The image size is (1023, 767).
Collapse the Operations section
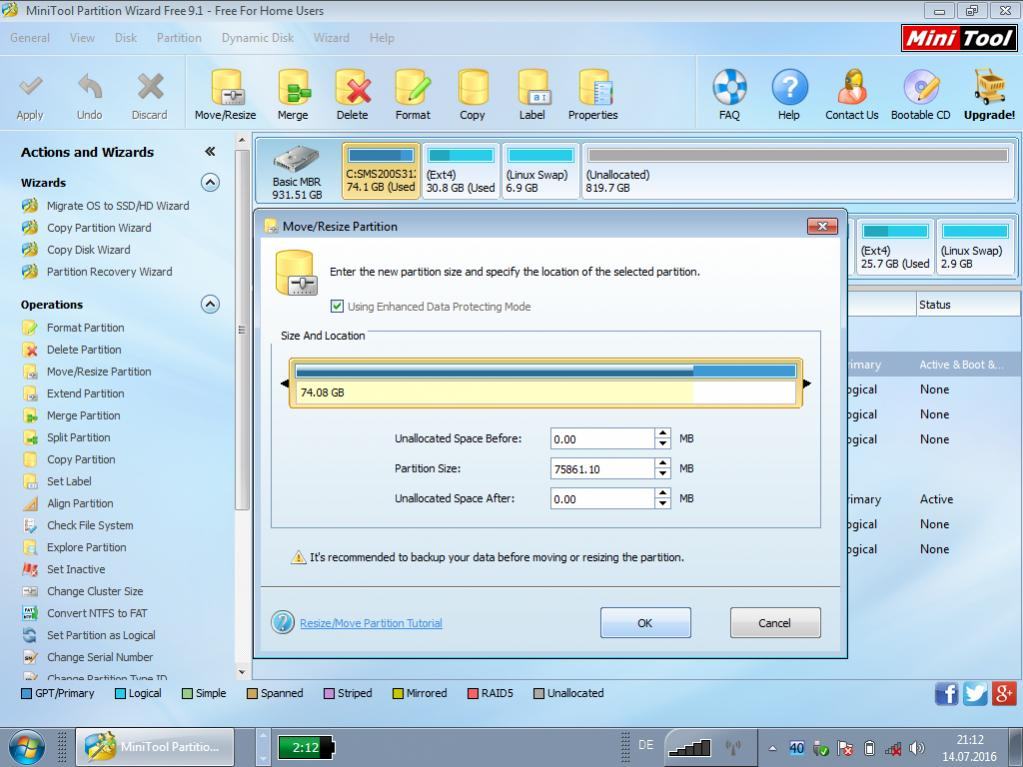point(210,305)
